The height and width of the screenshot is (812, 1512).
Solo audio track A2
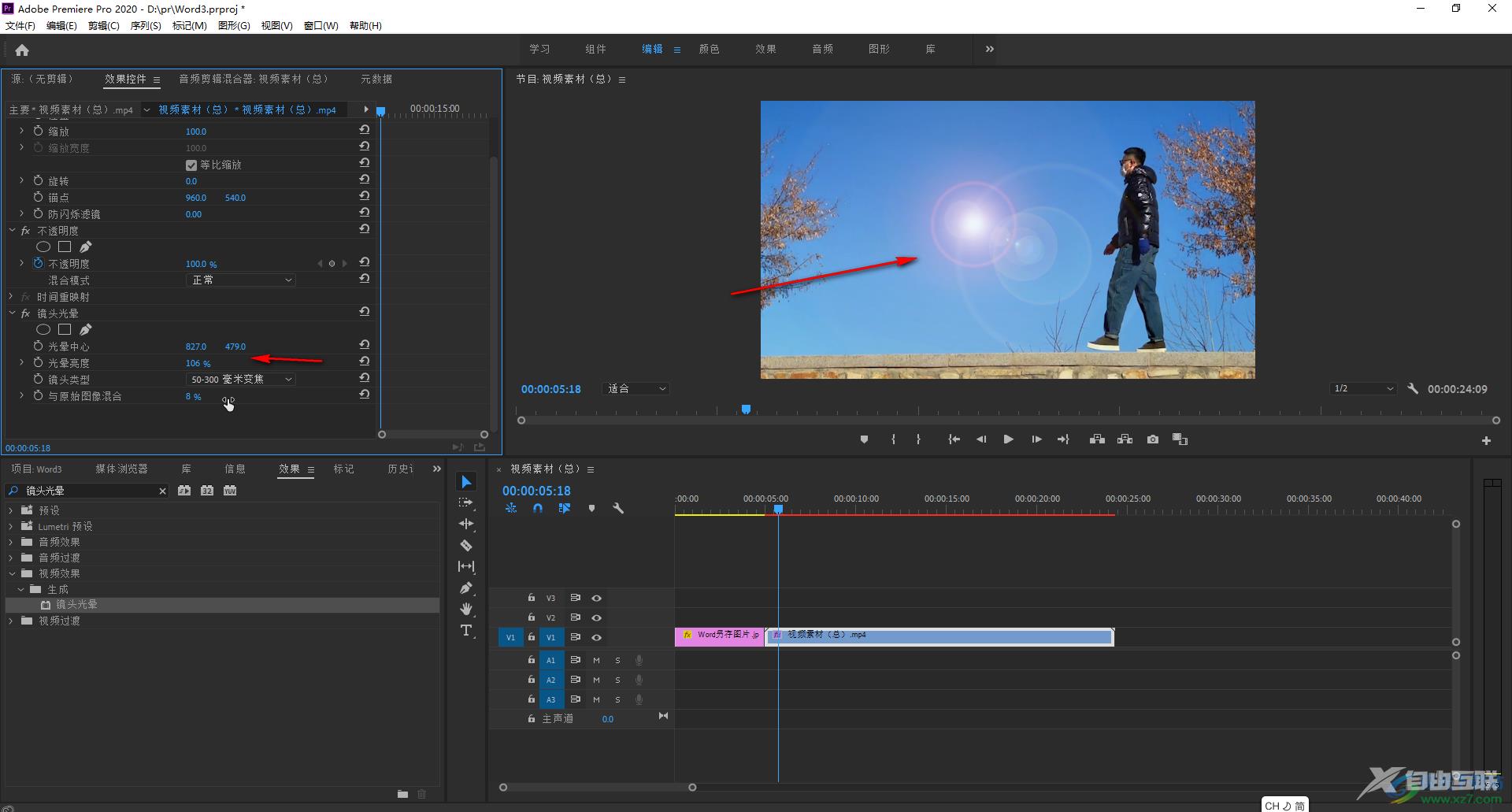click(x=617, y=680)
